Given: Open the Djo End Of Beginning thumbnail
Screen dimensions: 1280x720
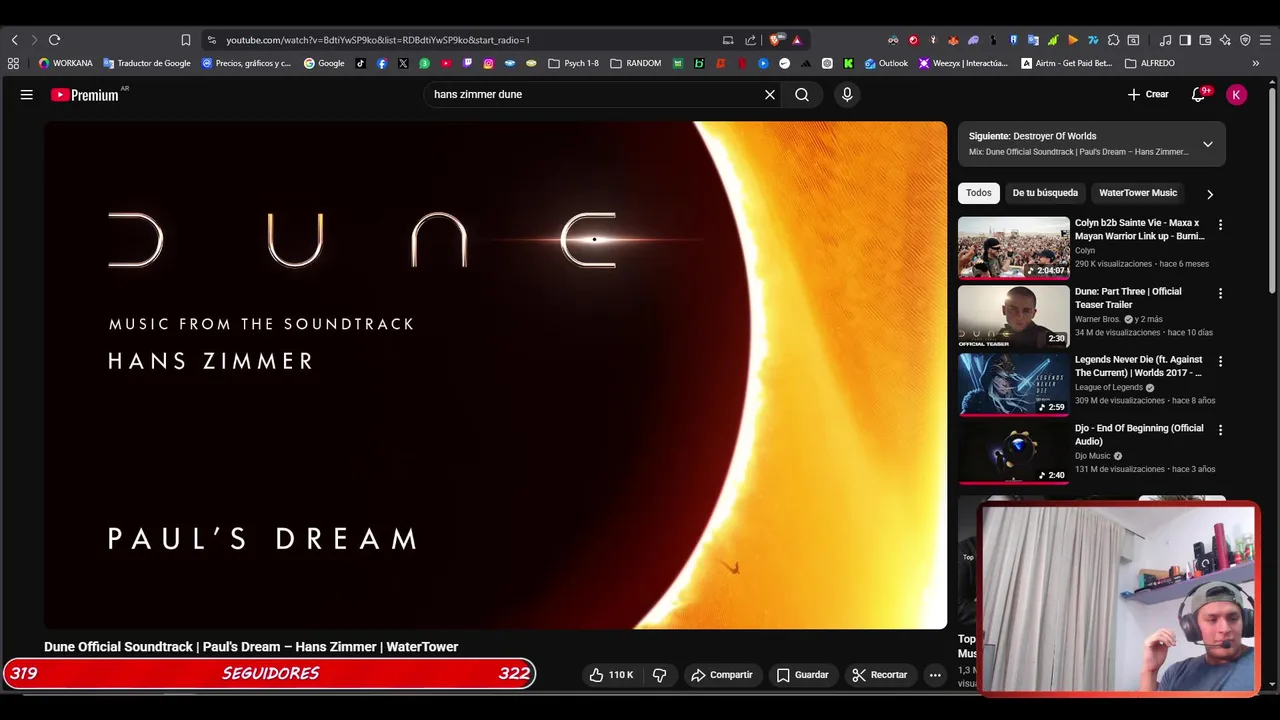Looking at the screenshot, I should click(x=1014, y=452).
